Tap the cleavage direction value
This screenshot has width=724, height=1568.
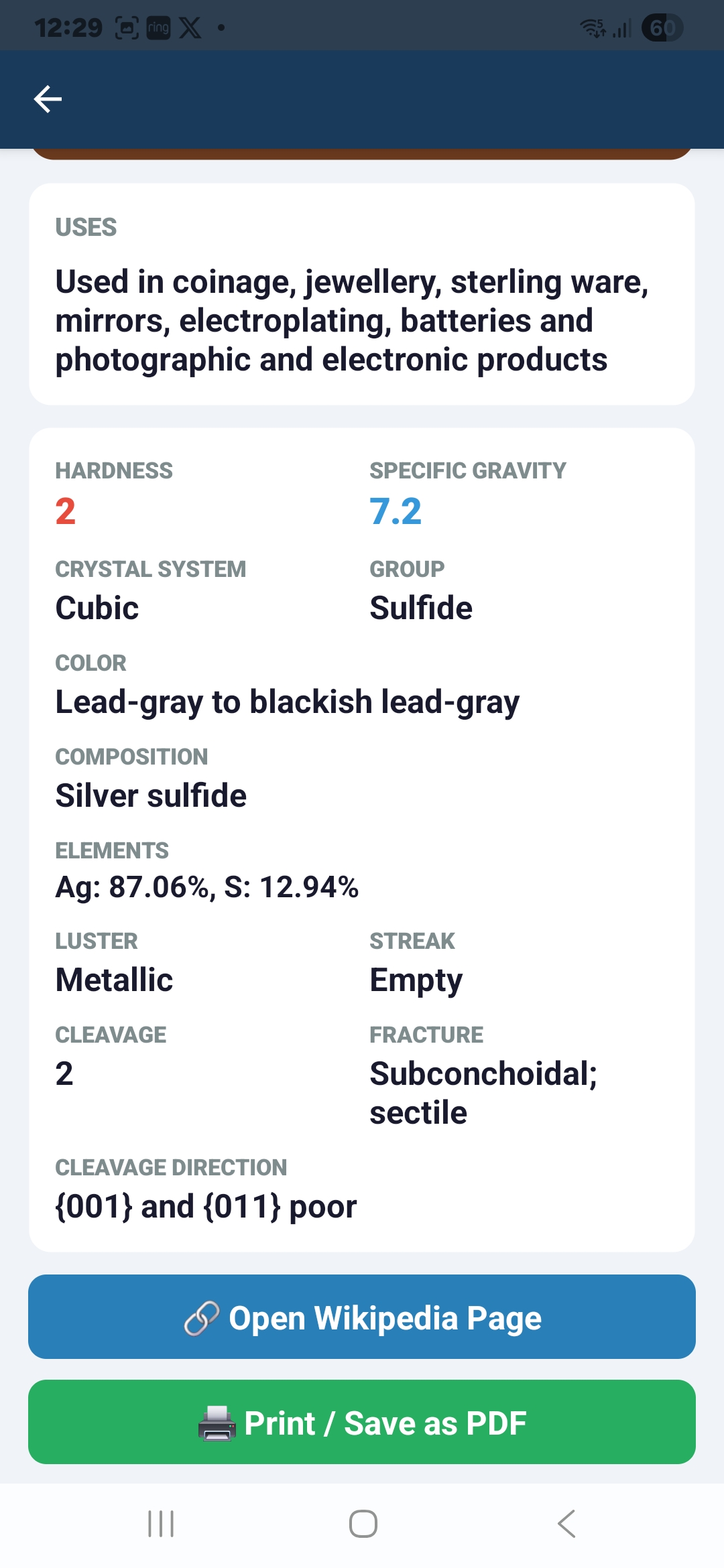pyautogui.click(x=206, y=1206)
